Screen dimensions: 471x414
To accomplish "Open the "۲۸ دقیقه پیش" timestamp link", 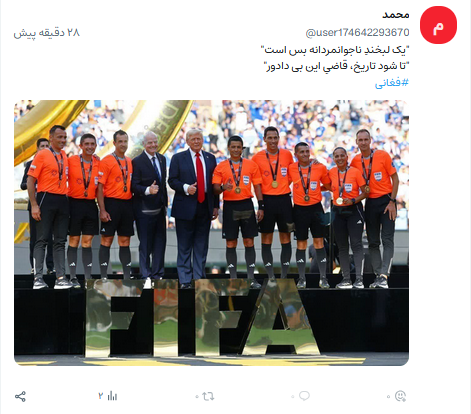I will [x=47, y=33].
